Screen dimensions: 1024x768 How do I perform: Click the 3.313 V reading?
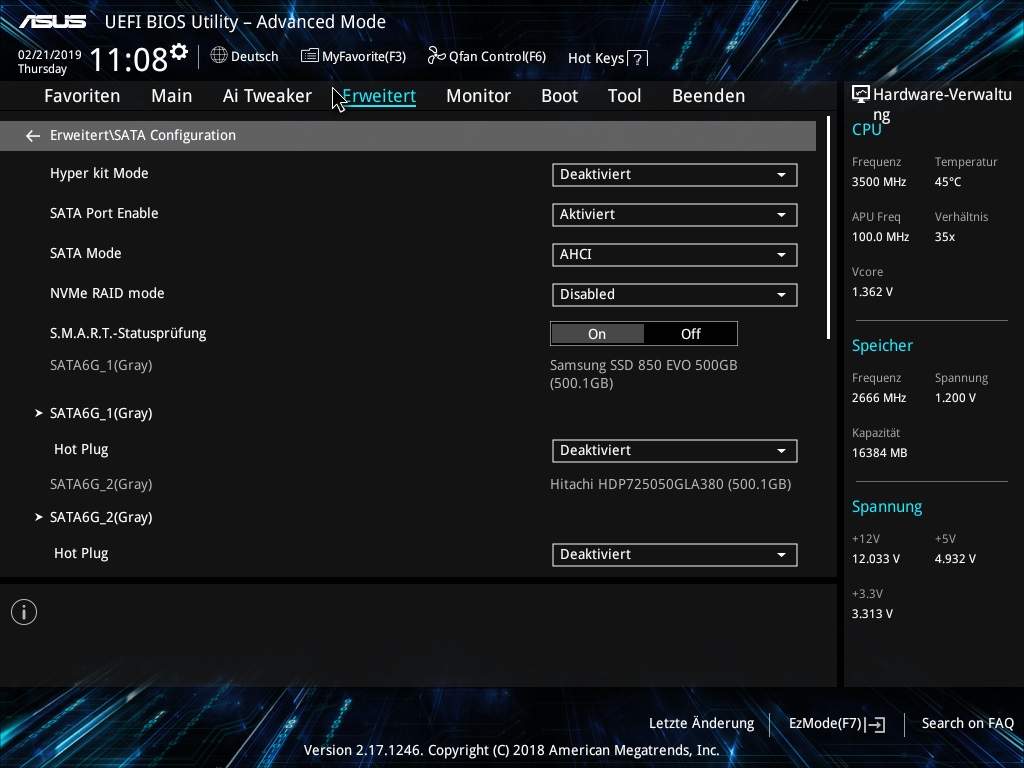tap(872, 614)
